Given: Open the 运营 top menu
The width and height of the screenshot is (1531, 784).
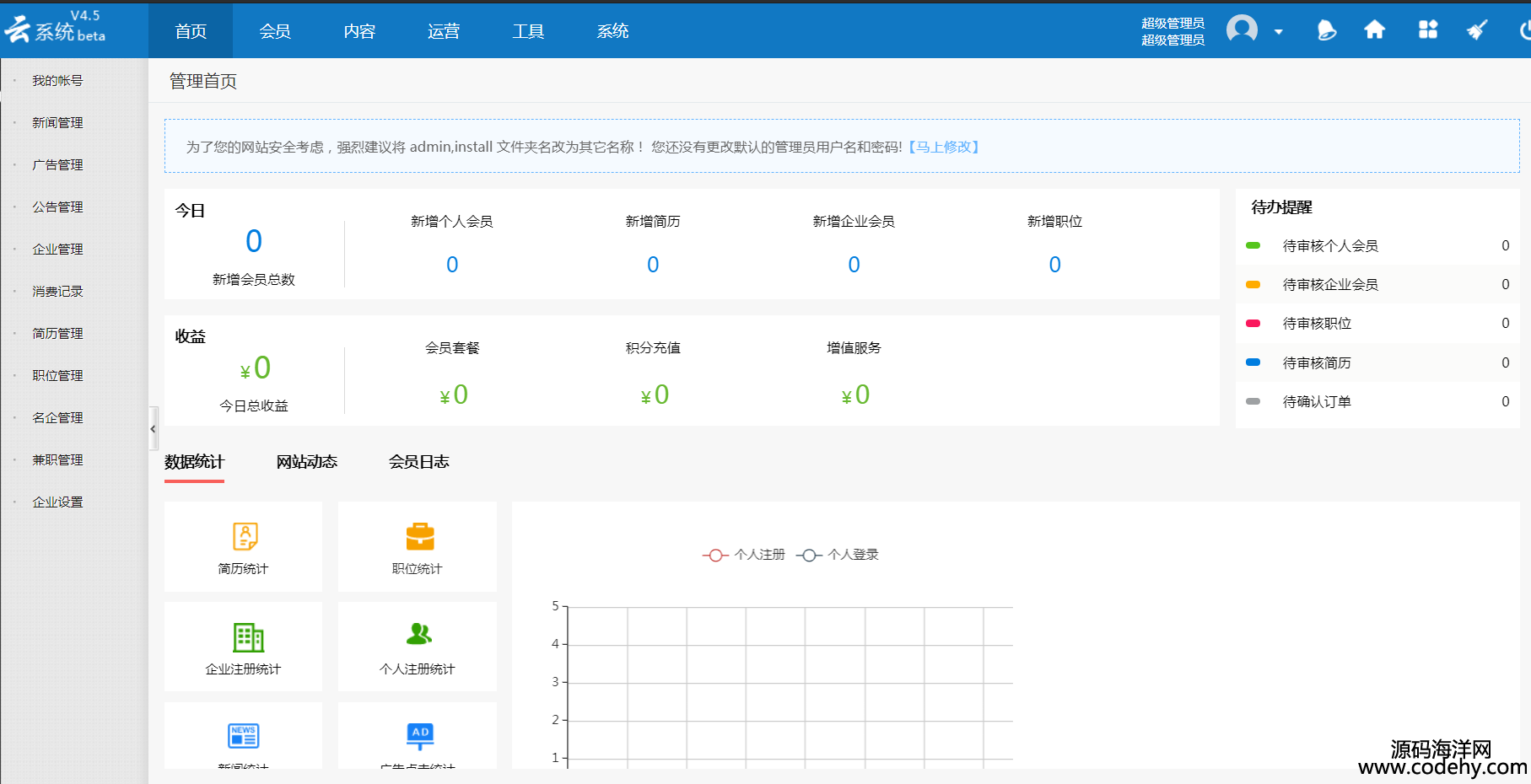Looking at the screenshot, I should click(444, 31).
